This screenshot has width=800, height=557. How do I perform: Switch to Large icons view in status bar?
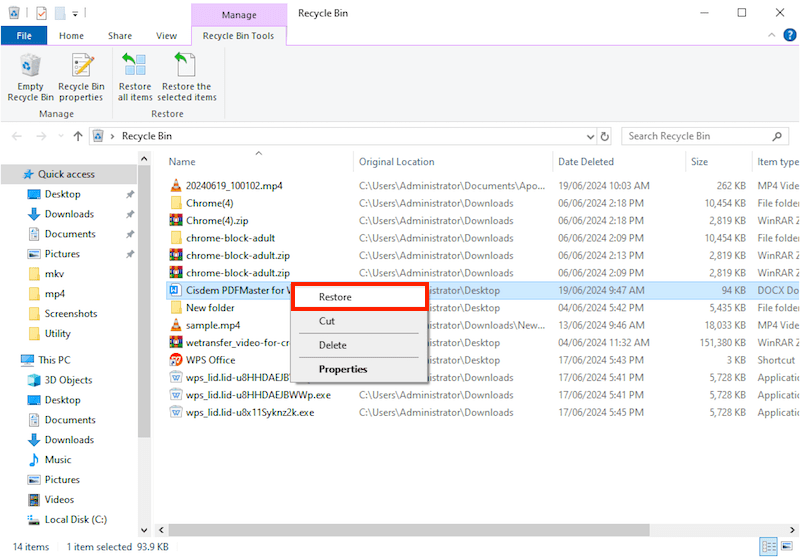point(787,546)
